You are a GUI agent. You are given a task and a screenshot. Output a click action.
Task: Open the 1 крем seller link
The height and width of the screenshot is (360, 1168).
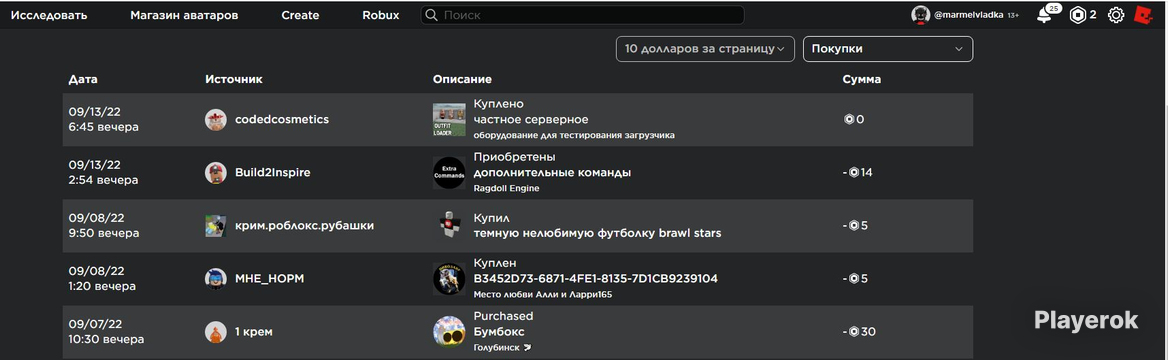(253, 332)
